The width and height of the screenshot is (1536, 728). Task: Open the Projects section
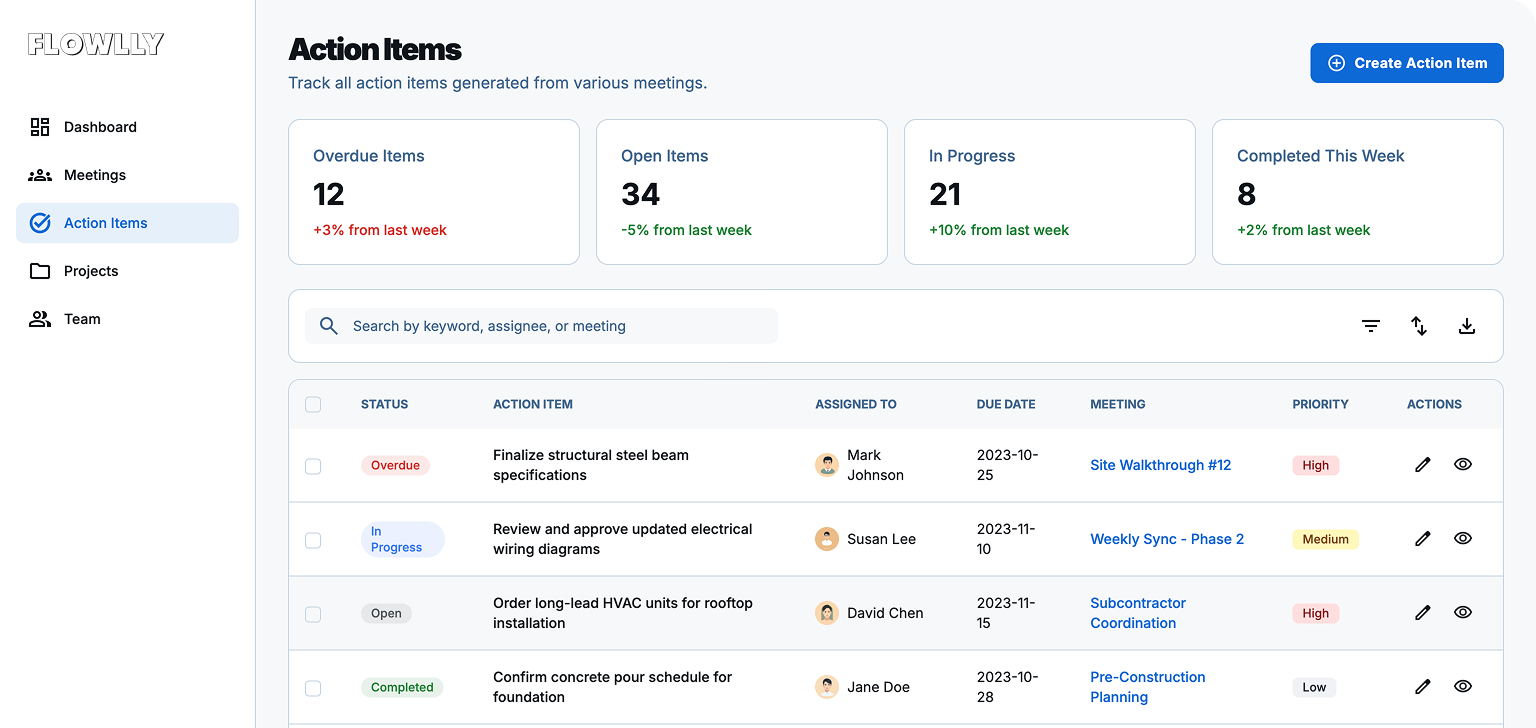[x=90, y=271]
